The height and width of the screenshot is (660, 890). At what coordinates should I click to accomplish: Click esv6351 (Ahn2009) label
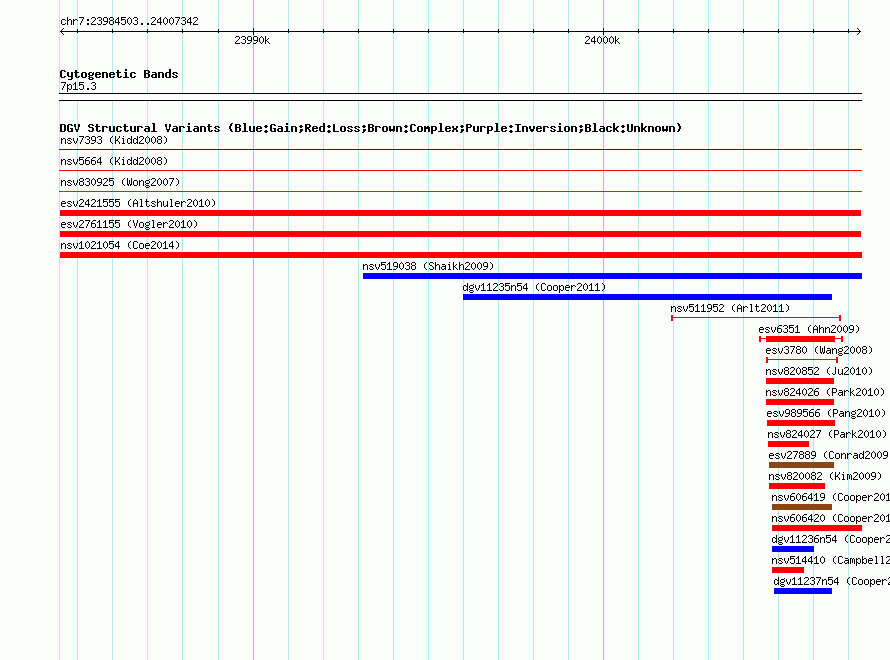click(809, 329)
